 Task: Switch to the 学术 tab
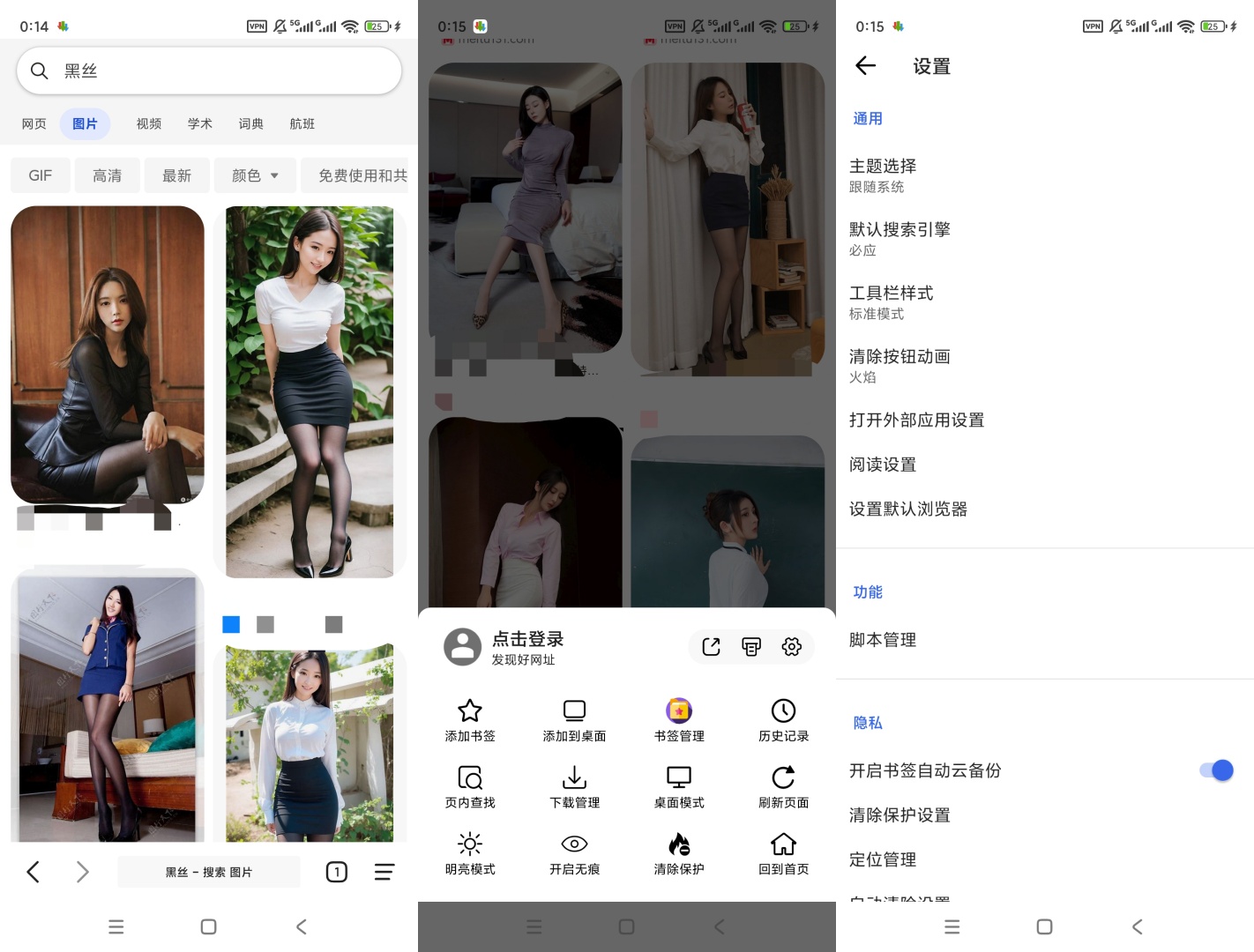tap(200, 124)
